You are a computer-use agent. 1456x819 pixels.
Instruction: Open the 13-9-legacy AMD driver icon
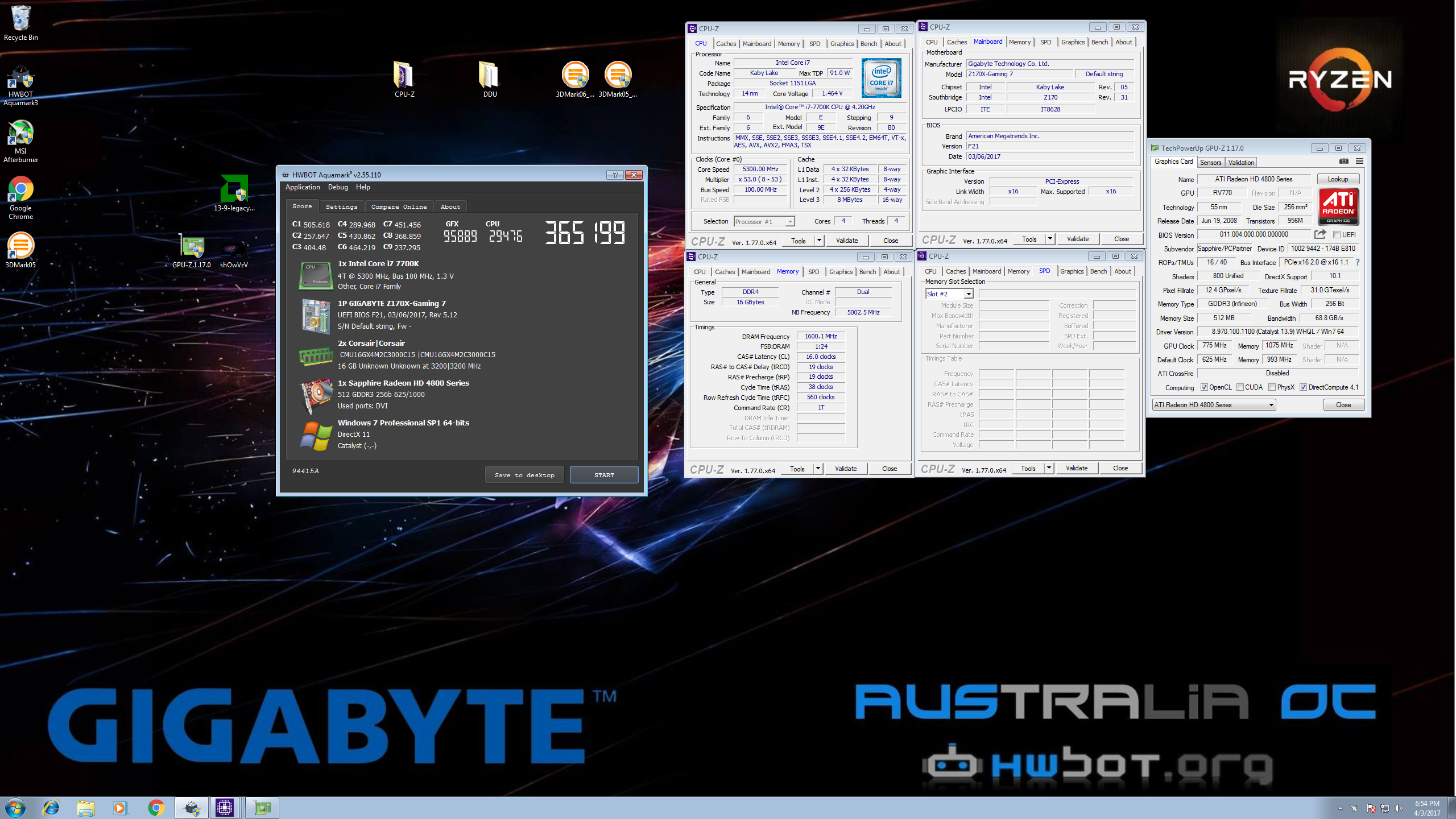click(234, 193)
